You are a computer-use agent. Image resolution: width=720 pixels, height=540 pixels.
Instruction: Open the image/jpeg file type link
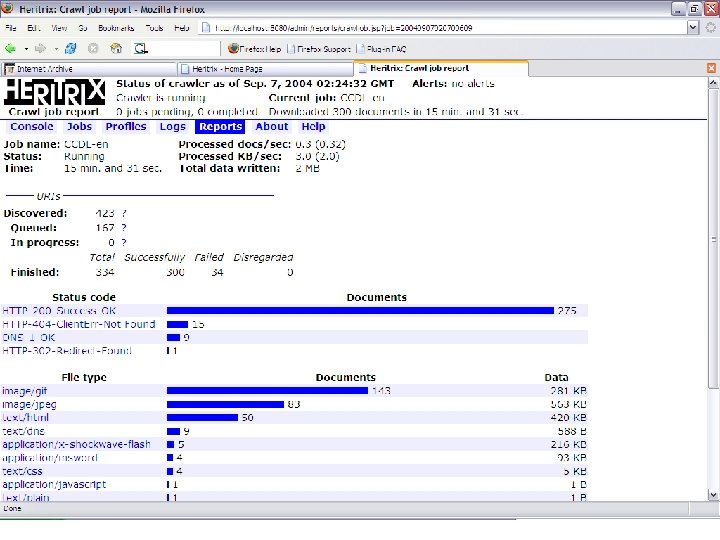(x=29, y=405)
